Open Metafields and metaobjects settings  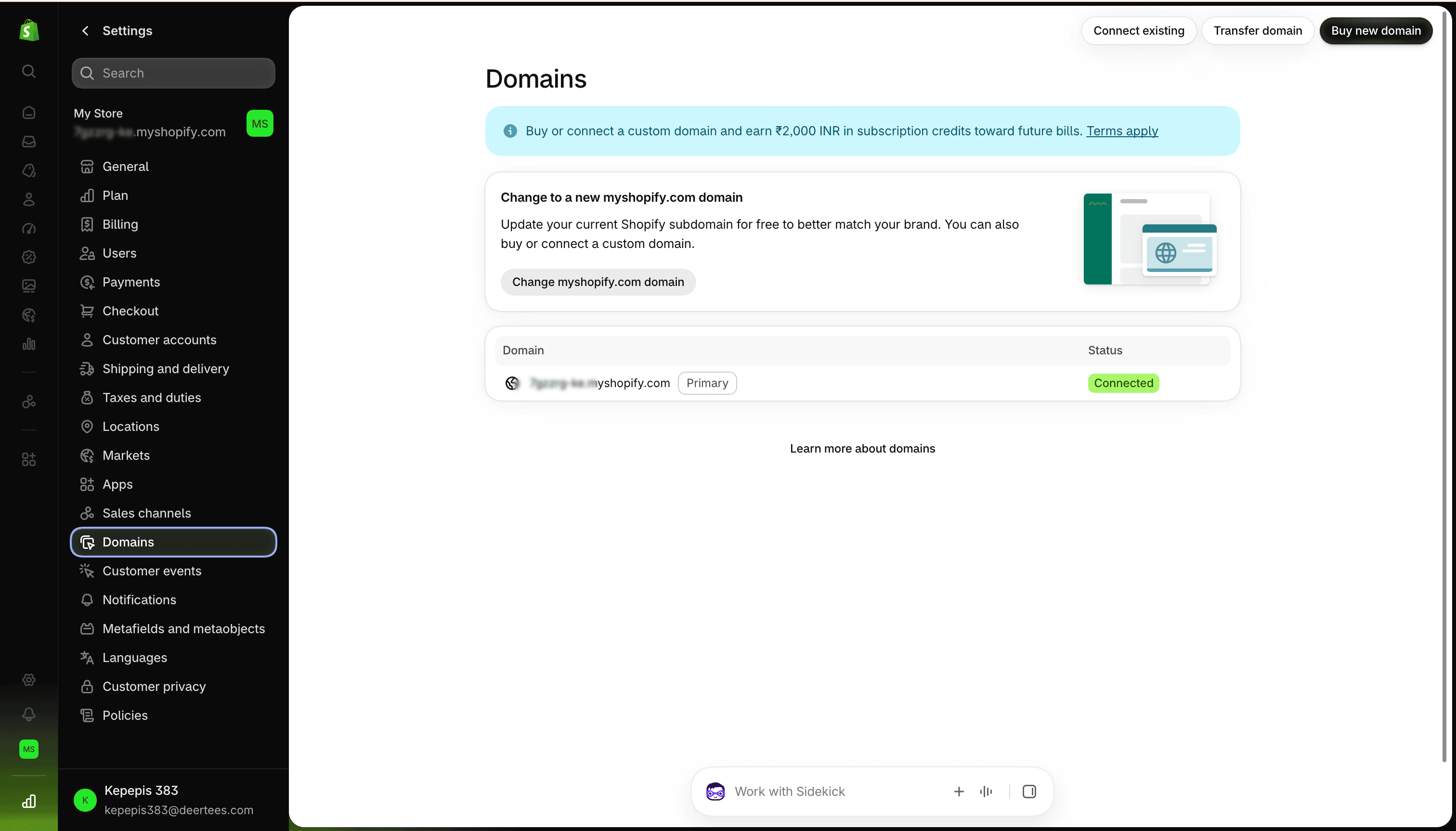coord(173,629)
